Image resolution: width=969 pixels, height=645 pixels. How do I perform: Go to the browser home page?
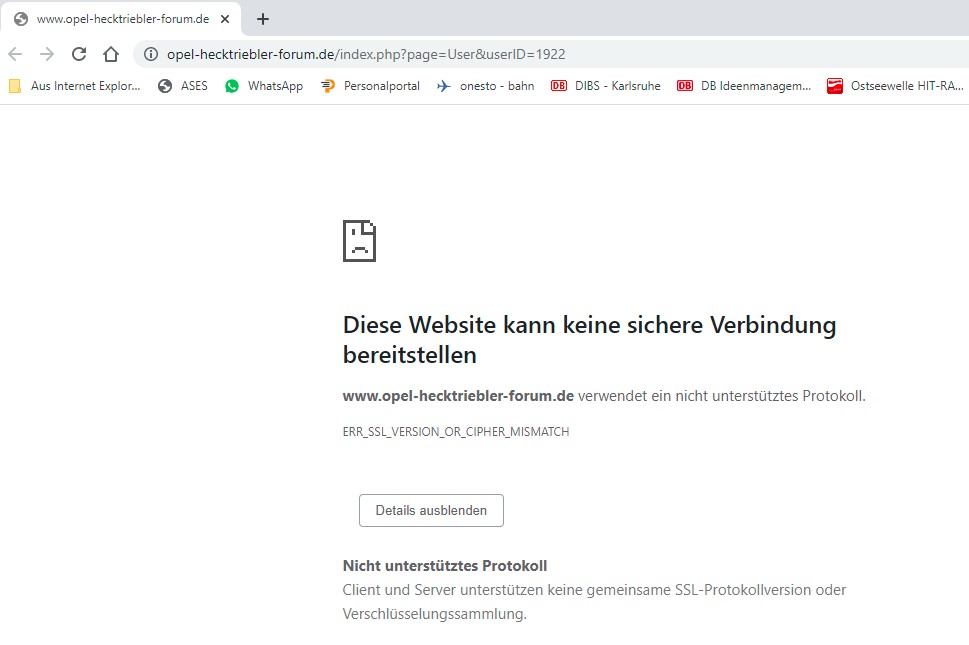point(111,54)
